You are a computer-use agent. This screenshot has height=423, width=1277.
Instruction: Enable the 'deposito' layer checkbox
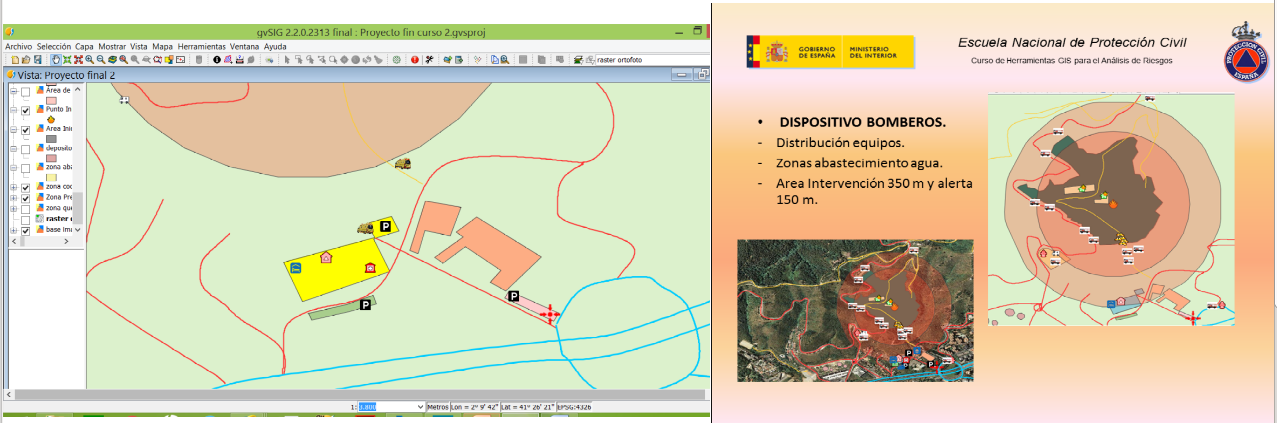click(x=26, y=149)
